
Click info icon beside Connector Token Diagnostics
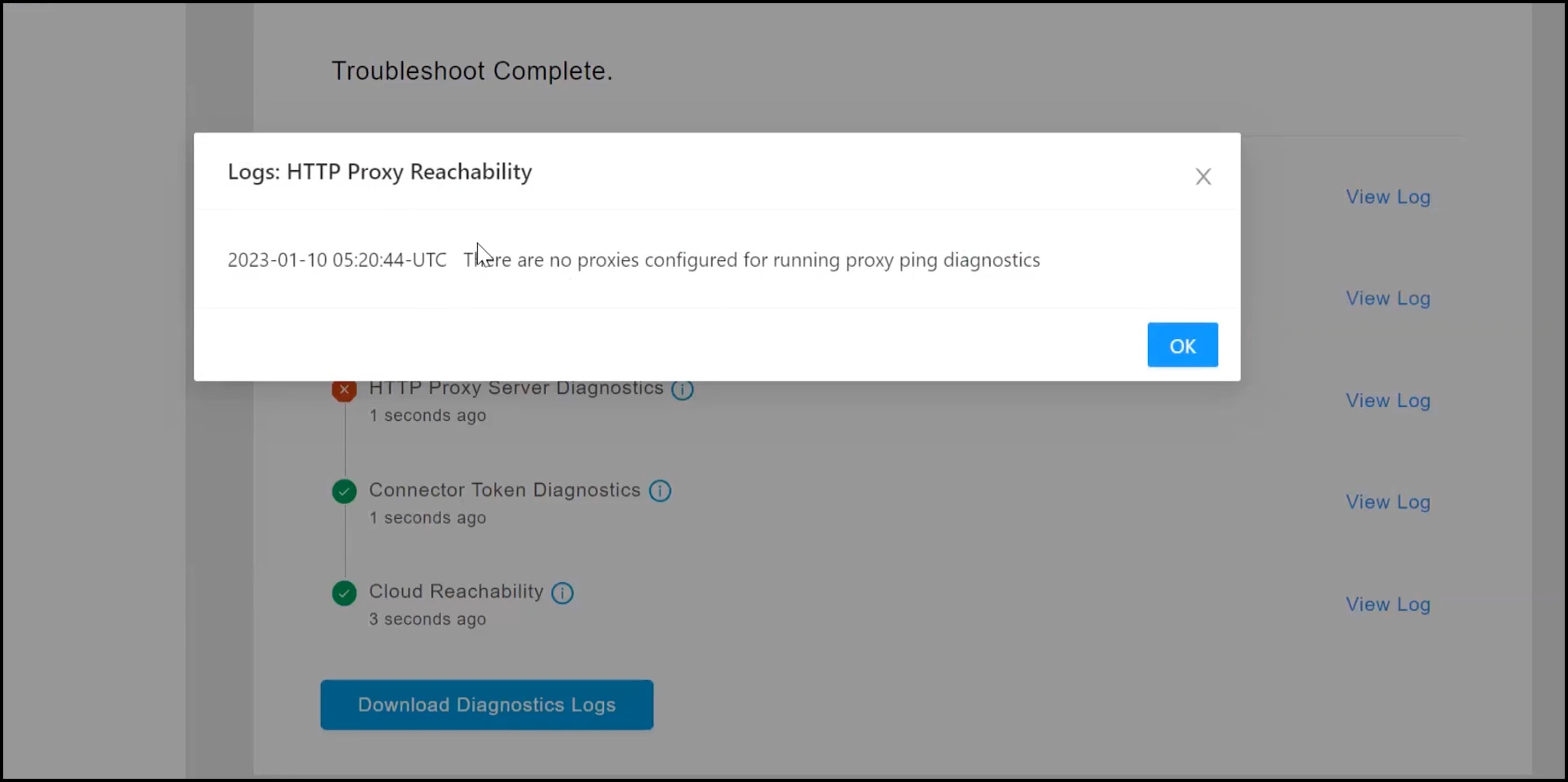pos(660,490)
